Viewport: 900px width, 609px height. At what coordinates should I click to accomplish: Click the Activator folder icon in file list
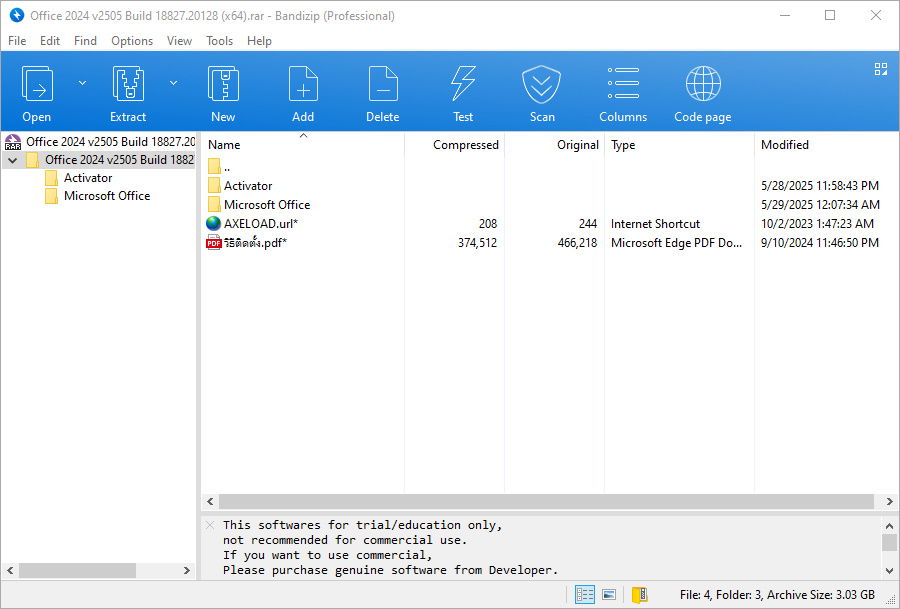coord(214,185)
